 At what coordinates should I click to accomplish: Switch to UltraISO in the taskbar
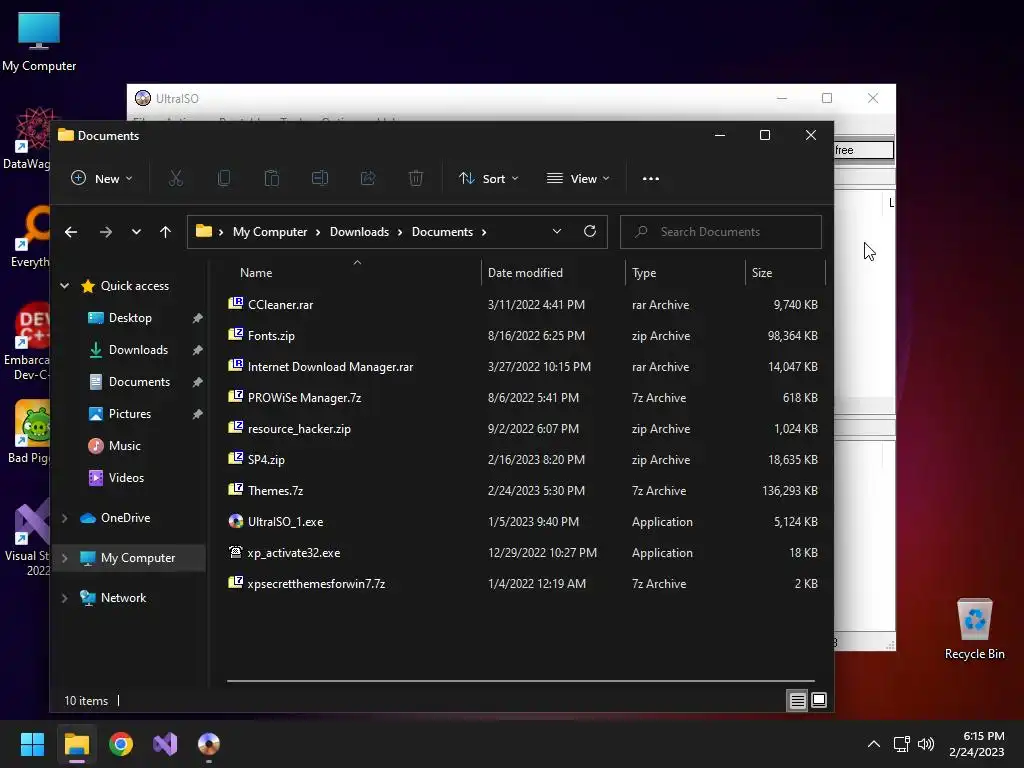point(209,744)
